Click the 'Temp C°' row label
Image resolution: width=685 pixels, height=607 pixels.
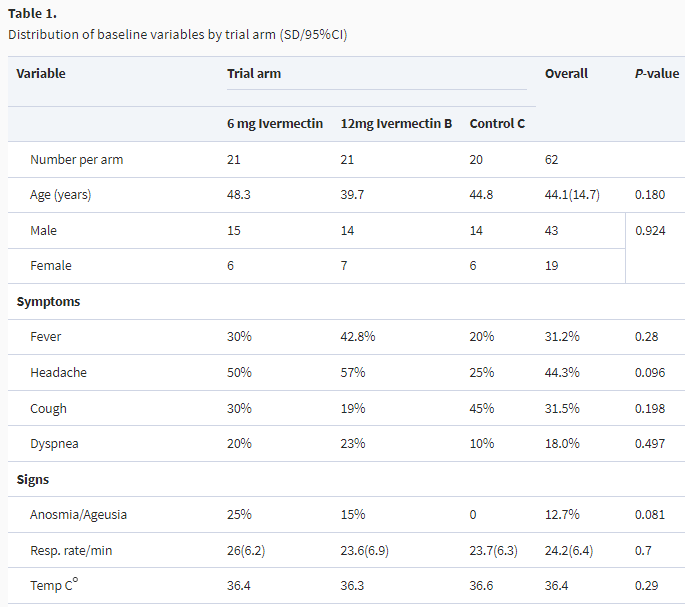tap(54, 585)
